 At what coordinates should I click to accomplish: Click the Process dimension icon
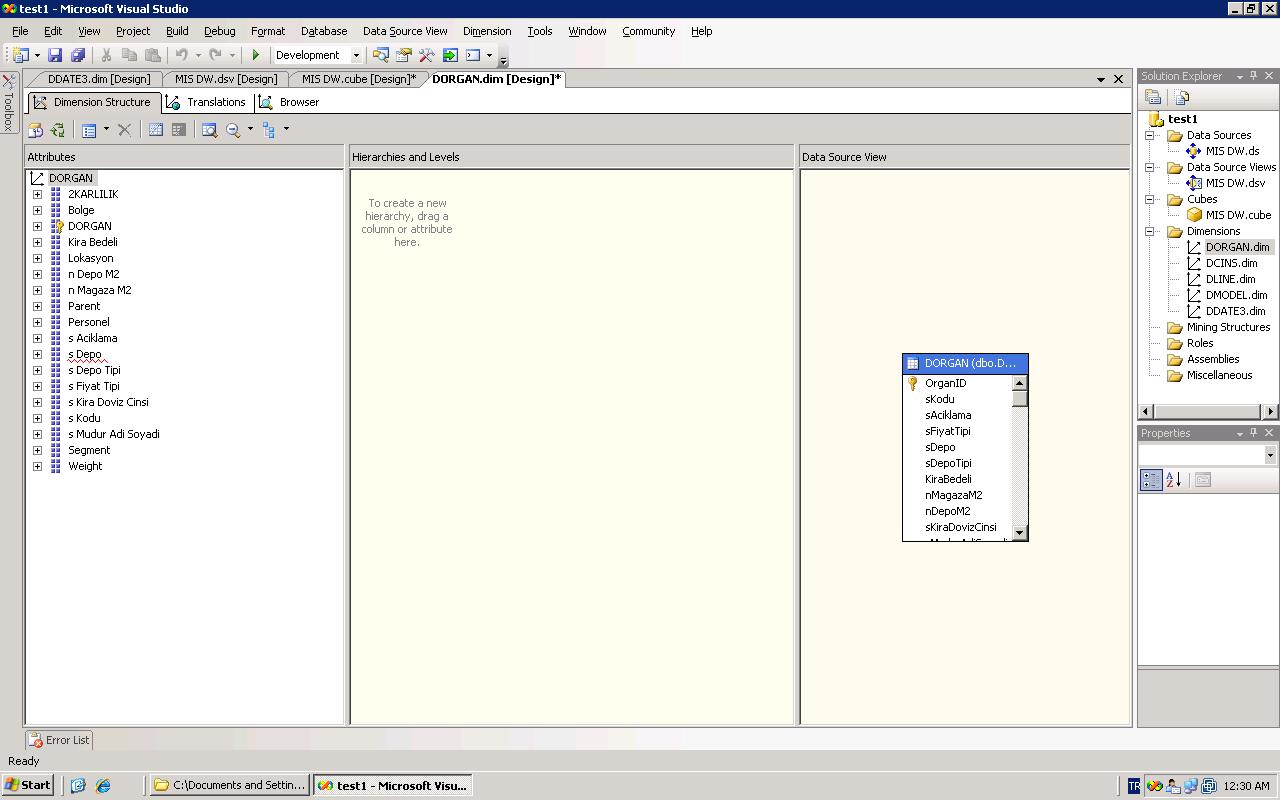click(57, 129)
